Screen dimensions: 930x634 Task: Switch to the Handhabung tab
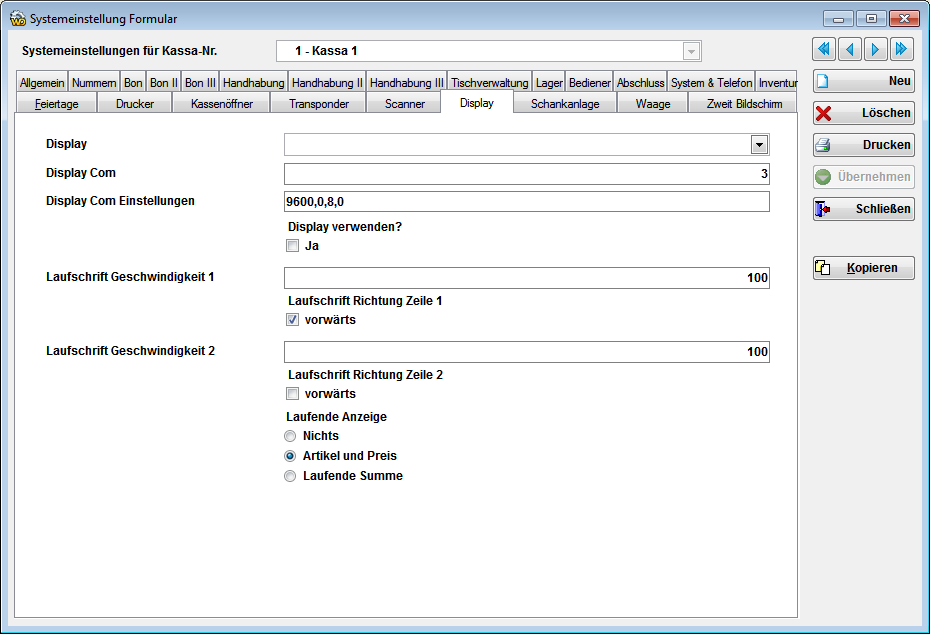[254, 82]
